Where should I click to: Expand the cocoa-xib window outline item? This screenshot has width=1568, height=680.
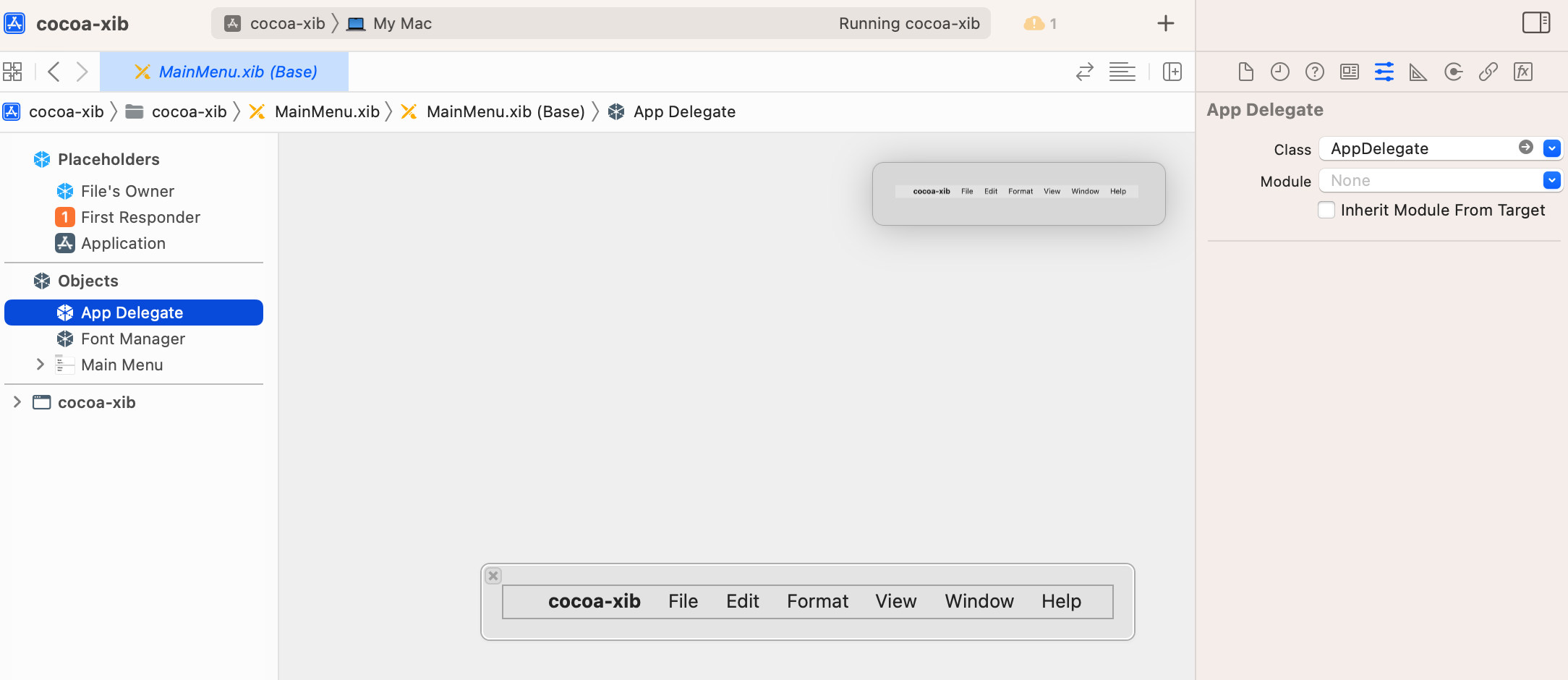tap(17, 402)
